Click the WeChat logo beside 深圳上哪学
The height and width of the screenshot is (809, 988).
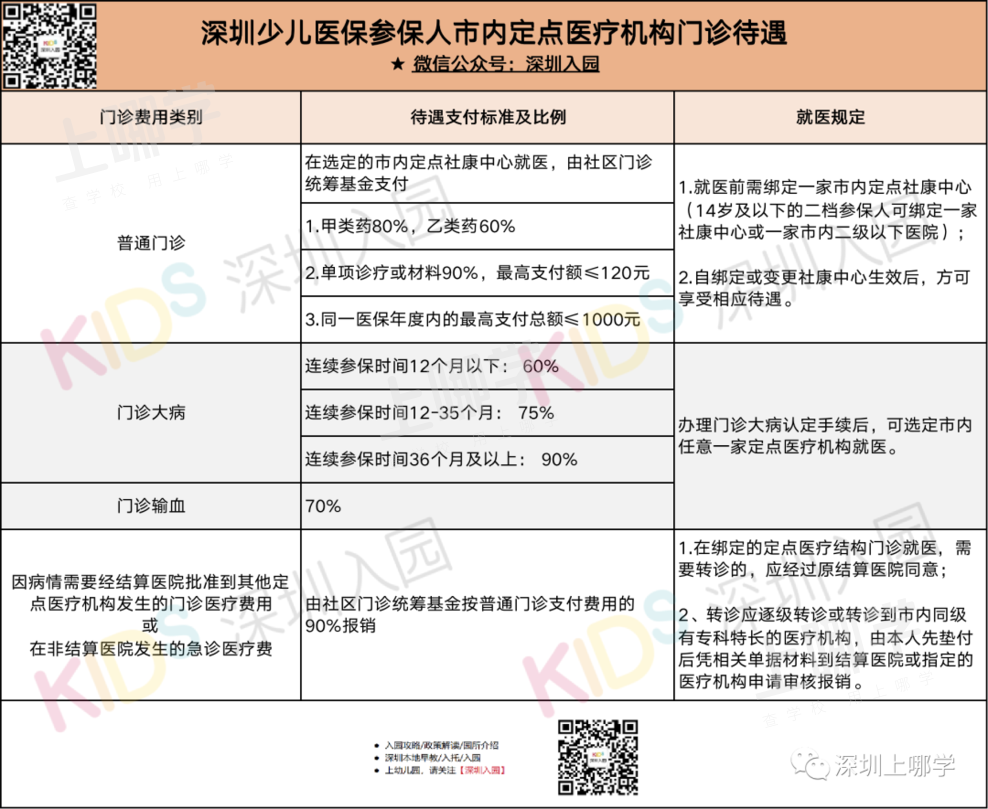(x=810, y=765)
